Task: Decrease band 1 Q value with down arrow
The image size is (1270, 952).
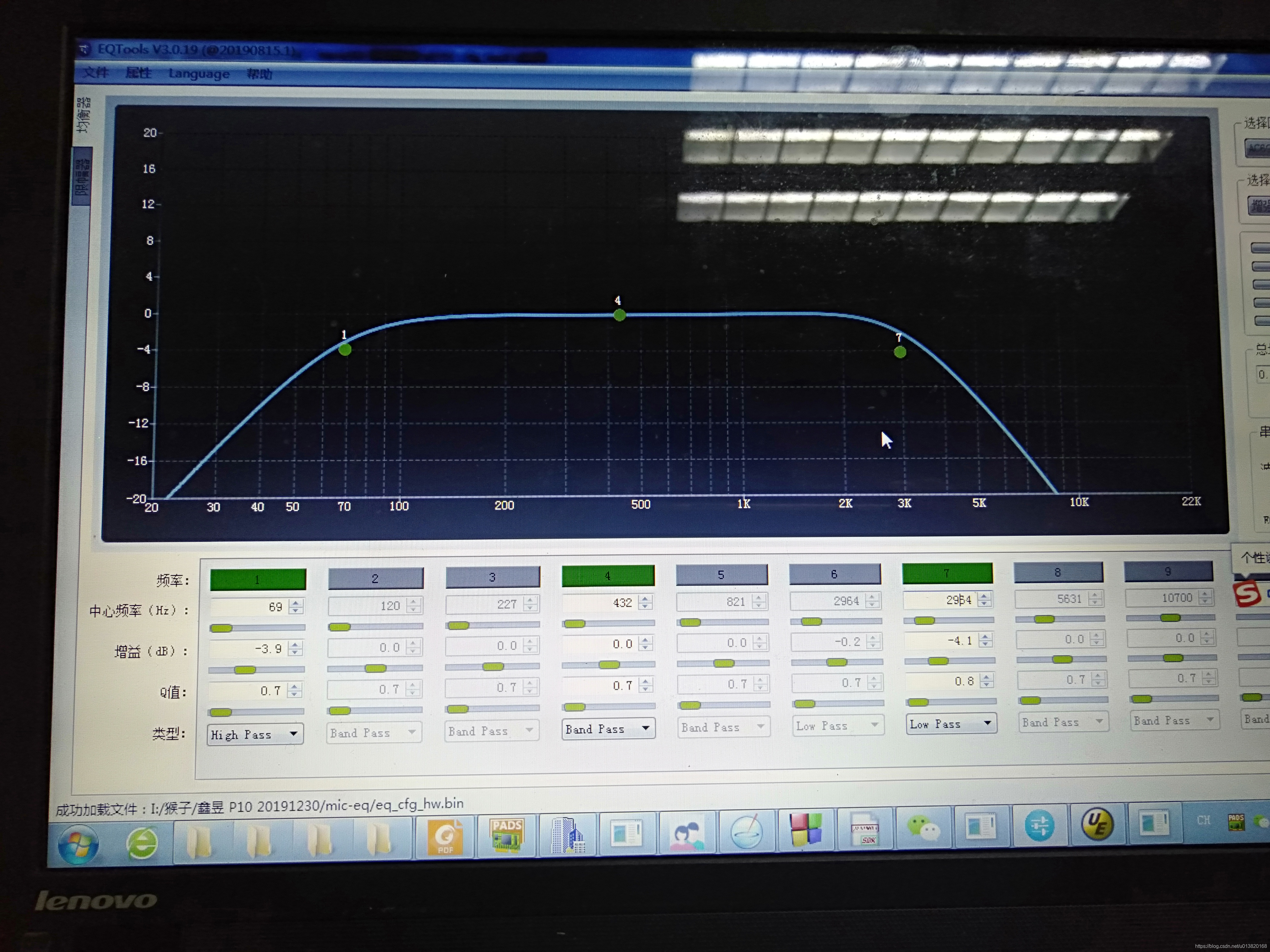Action: click(295, 694)
